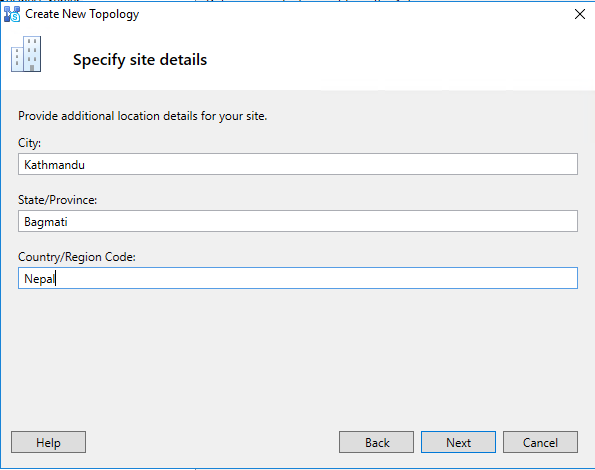Focus the City input field
Viewport: 595px width, 470px height.
(298, 164)
